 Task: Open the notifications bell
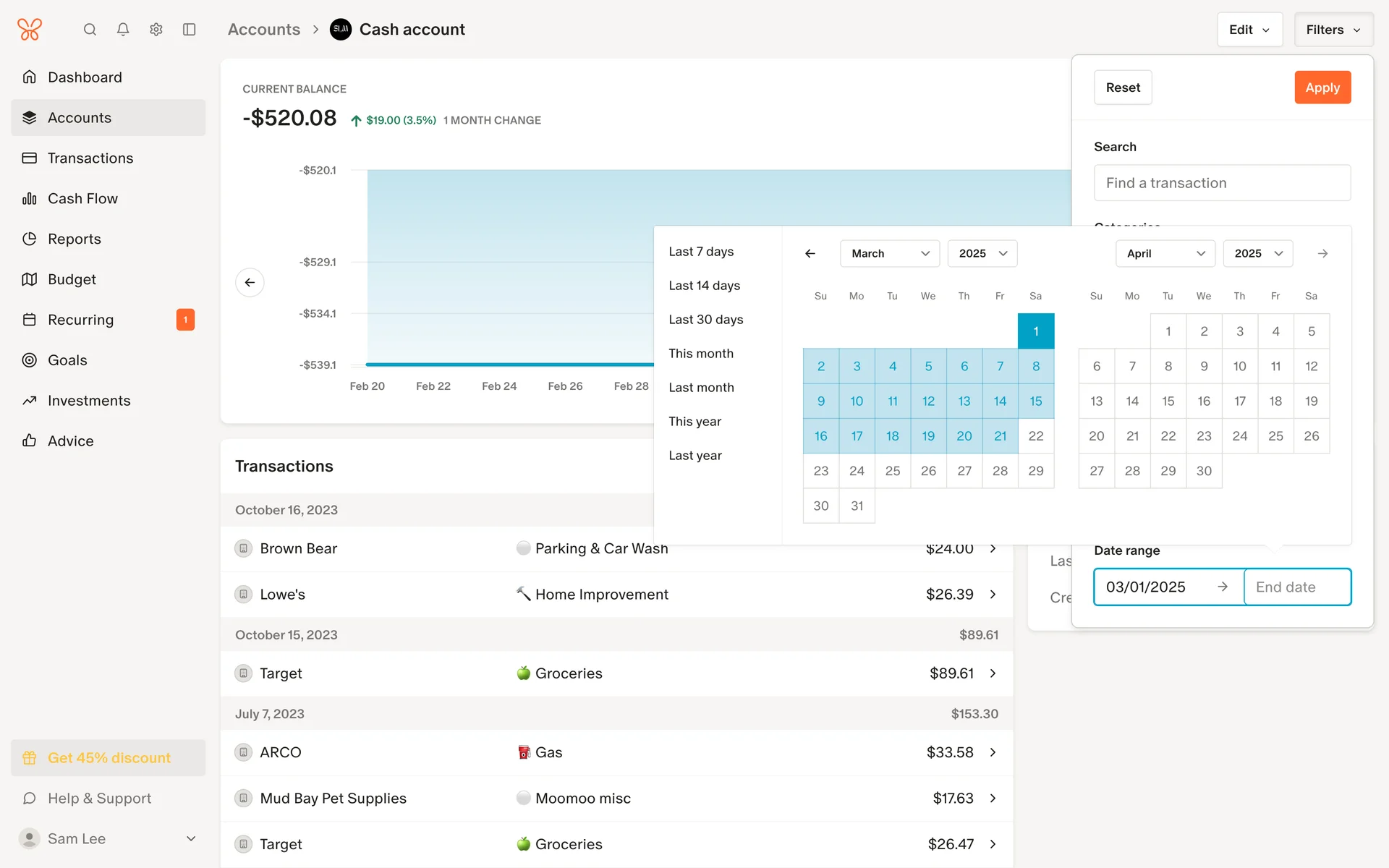click(x=123, y=30)
